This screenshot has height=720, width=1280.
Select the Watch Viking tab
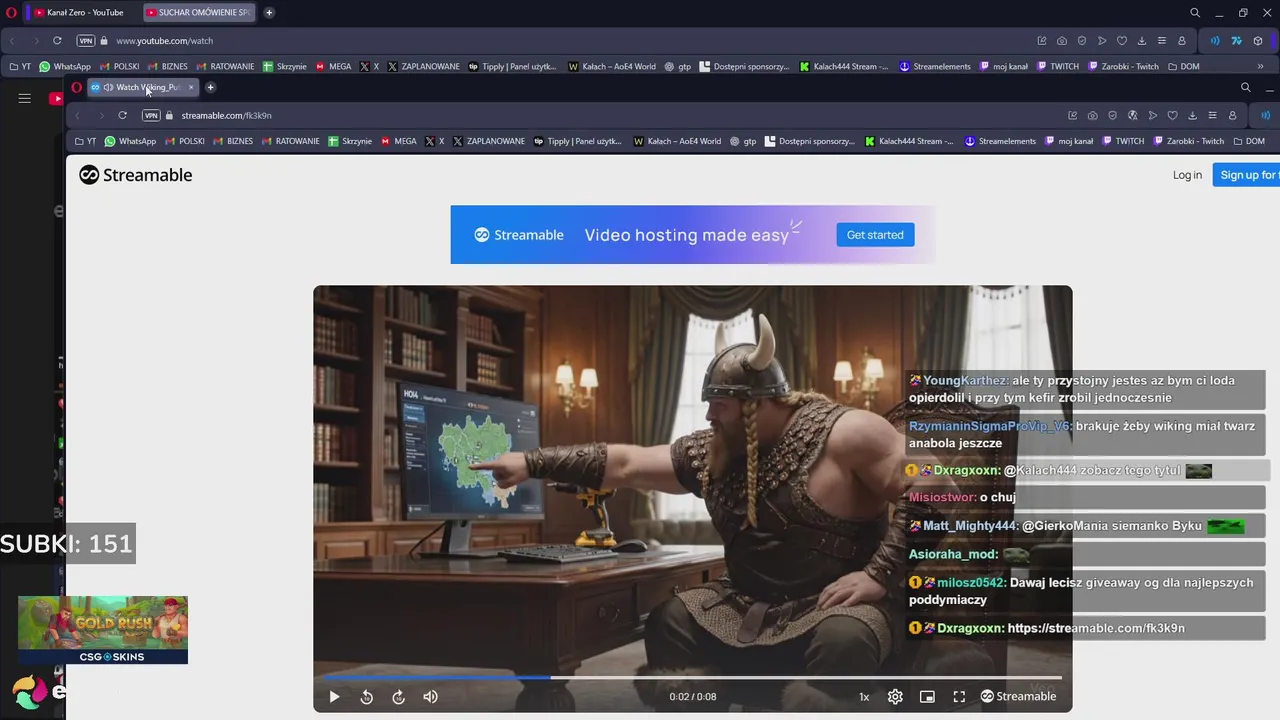tap(143, 87)
